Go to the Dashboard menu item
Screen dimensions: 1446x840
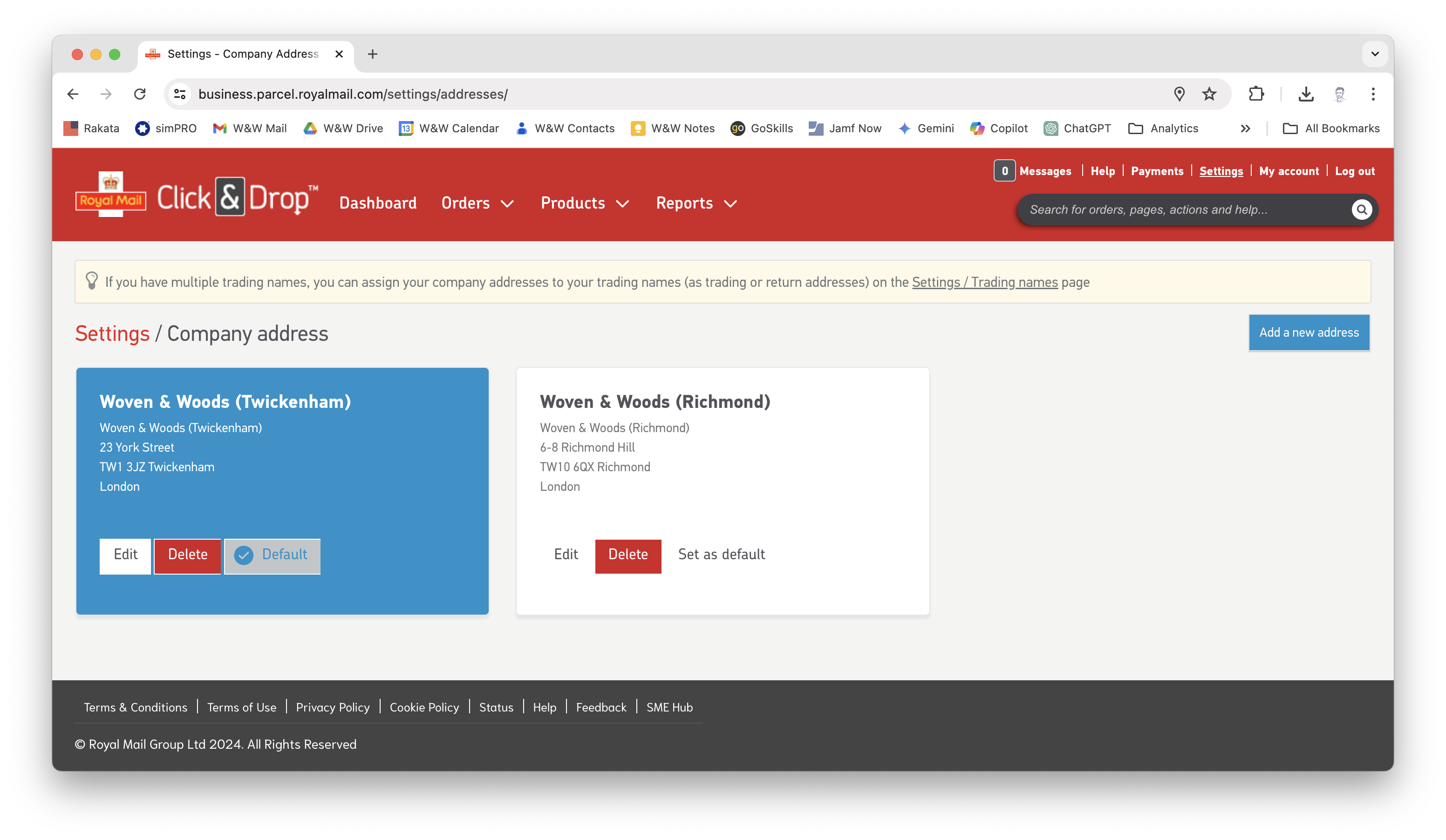377,203
